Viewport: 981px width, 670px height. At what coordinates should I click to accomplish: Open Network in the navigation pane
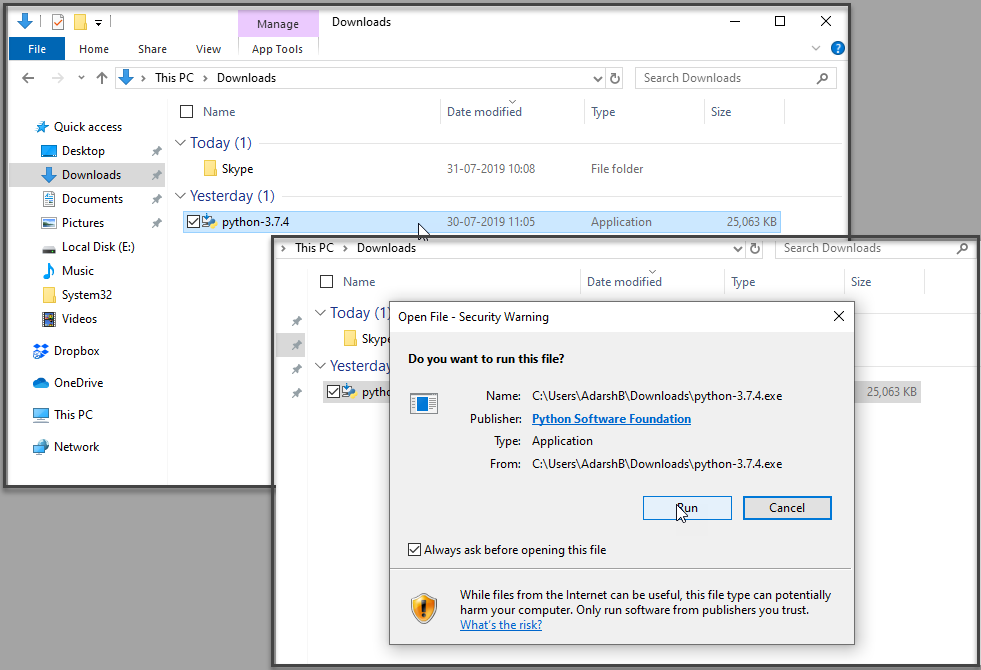(76, 447)
